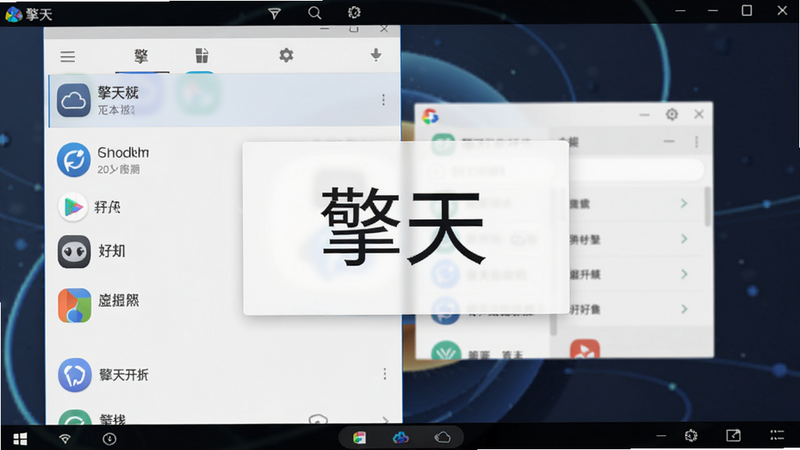This screenshot has width=800, height=450.
Task: Switch to the grid layout tab icon
Action: pyautogui.click(x=202, y=55)
